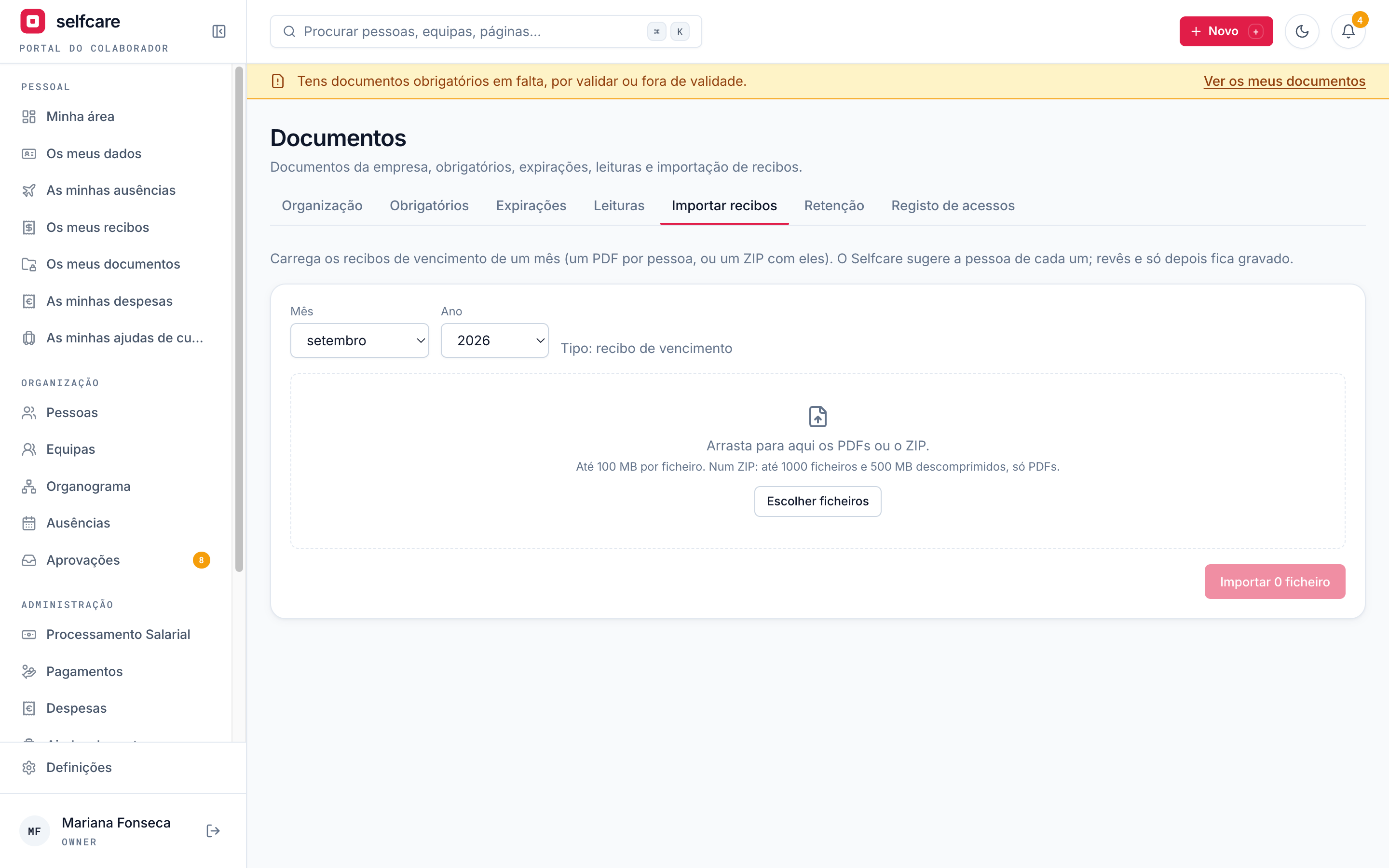Image resolution: width=1389 pixels, height=868 pixels.
Task: Toggle dark mode moon icon
Action: pyautogui.click(x=1302, y=31)
